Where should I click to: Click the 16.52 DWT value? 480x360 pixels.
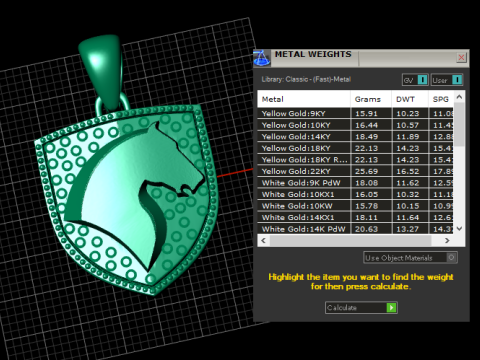tap(408, 171)
